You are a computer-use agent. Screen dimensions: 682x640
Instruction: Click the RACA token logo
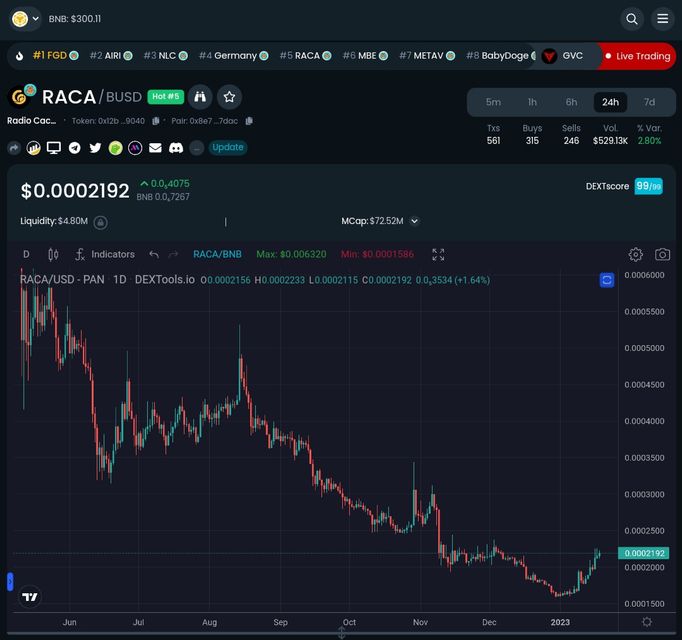(21, 96)
